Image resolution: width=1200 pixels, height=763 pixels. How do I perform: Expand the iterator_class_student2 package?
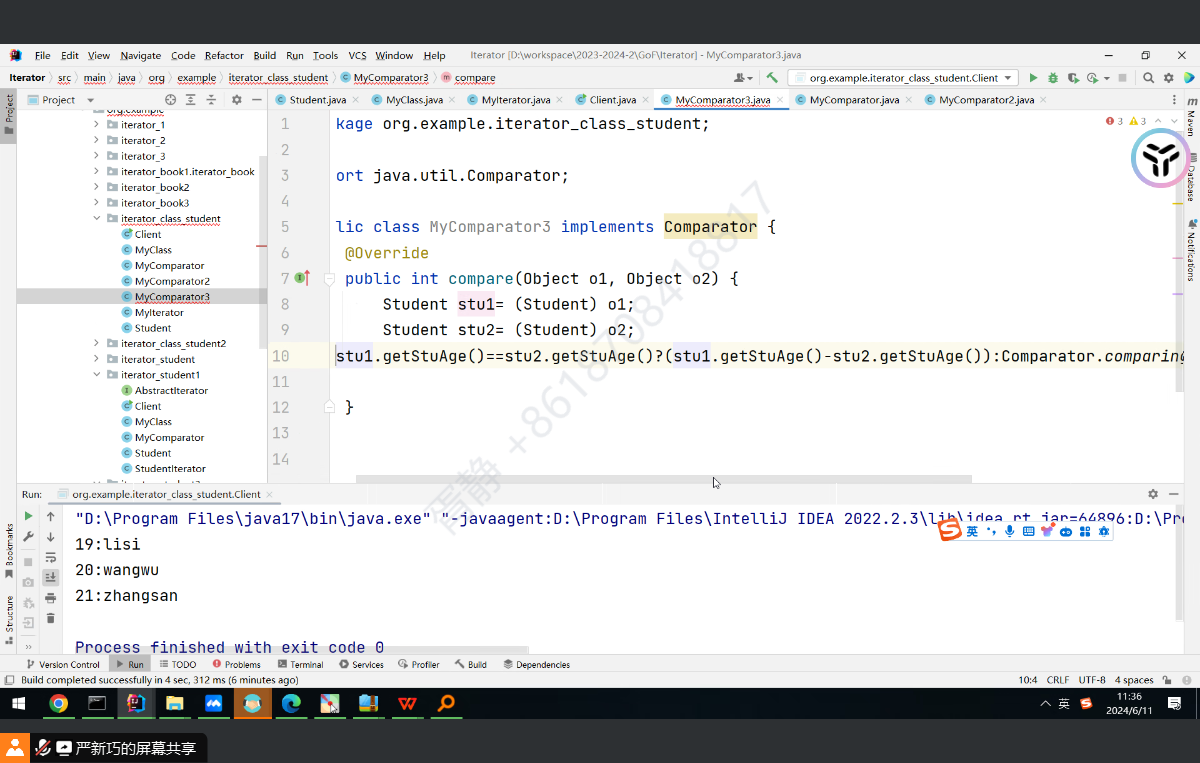[x=98, y=344]
